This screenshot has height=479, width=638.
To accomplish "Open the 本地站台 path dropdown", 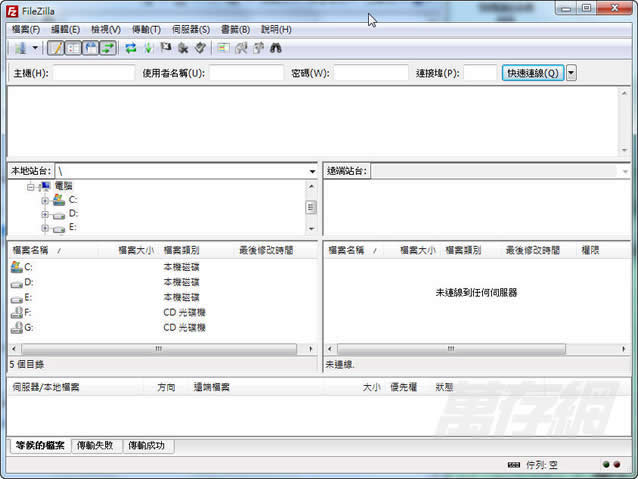I will (x=312, y=171).
